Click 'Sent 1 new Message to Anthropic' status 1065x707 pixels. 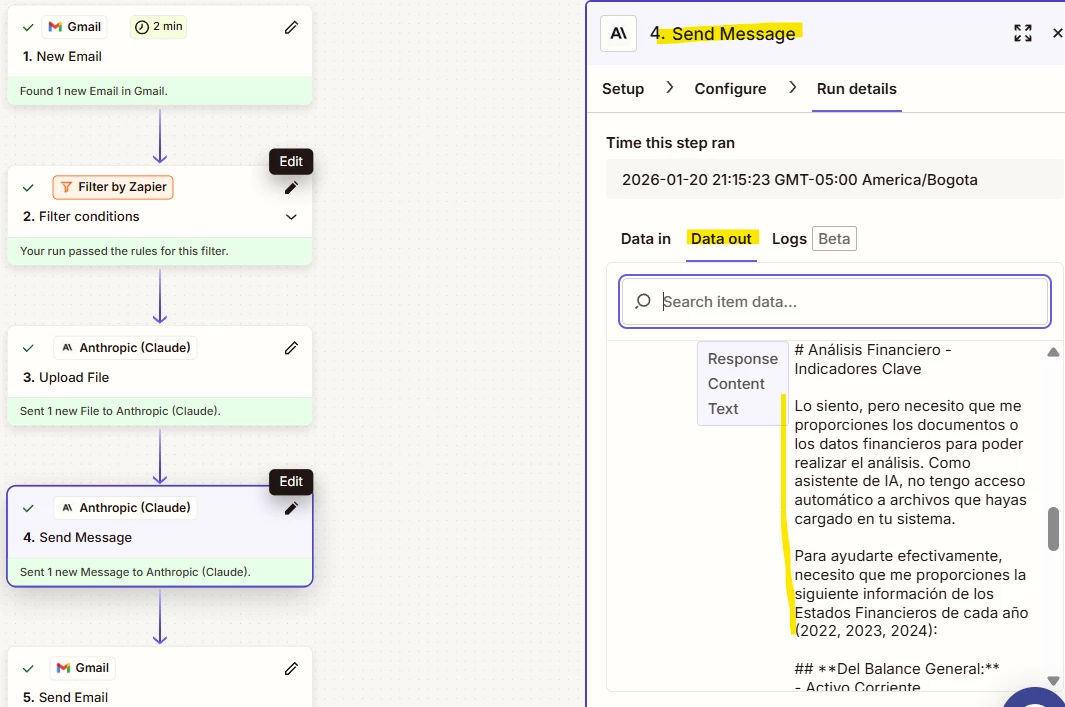(x=135, y=572)
